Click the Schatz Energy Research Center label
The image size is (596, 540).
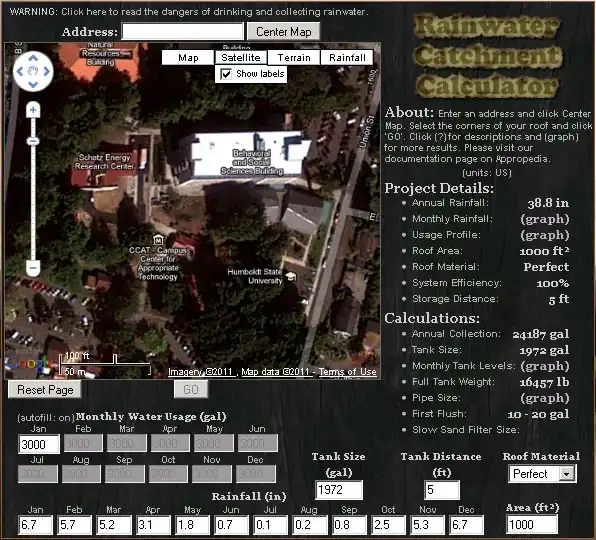[x=105, y=162]
